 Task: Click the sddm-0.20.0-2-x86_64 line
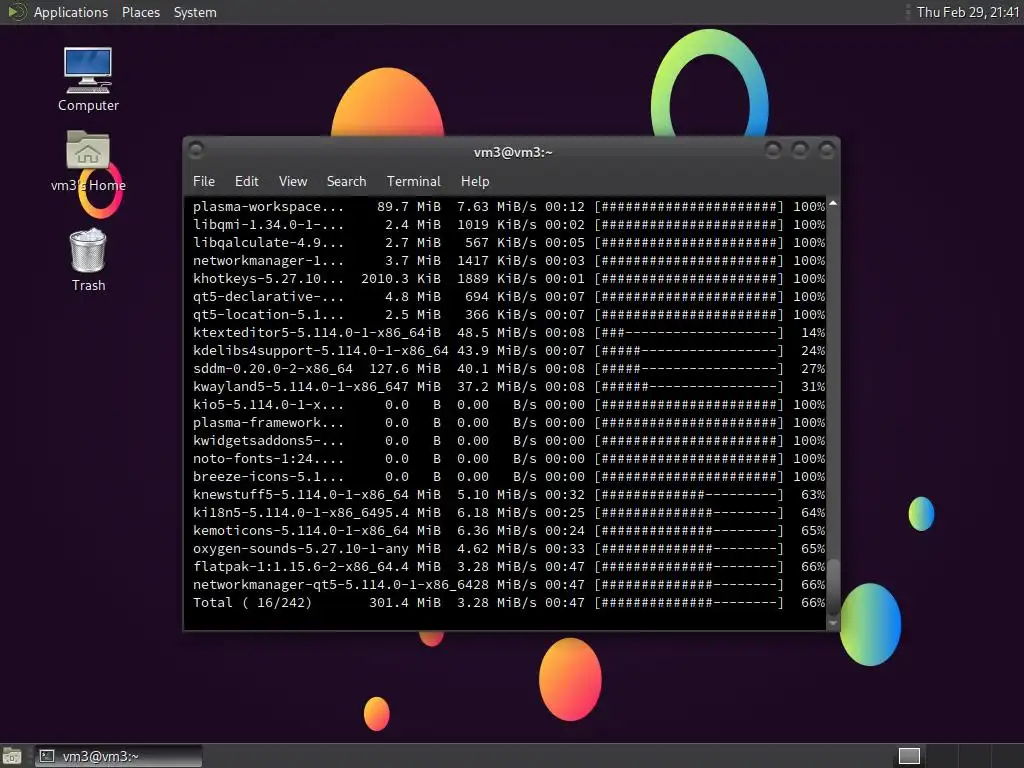[x=509, y=368]
